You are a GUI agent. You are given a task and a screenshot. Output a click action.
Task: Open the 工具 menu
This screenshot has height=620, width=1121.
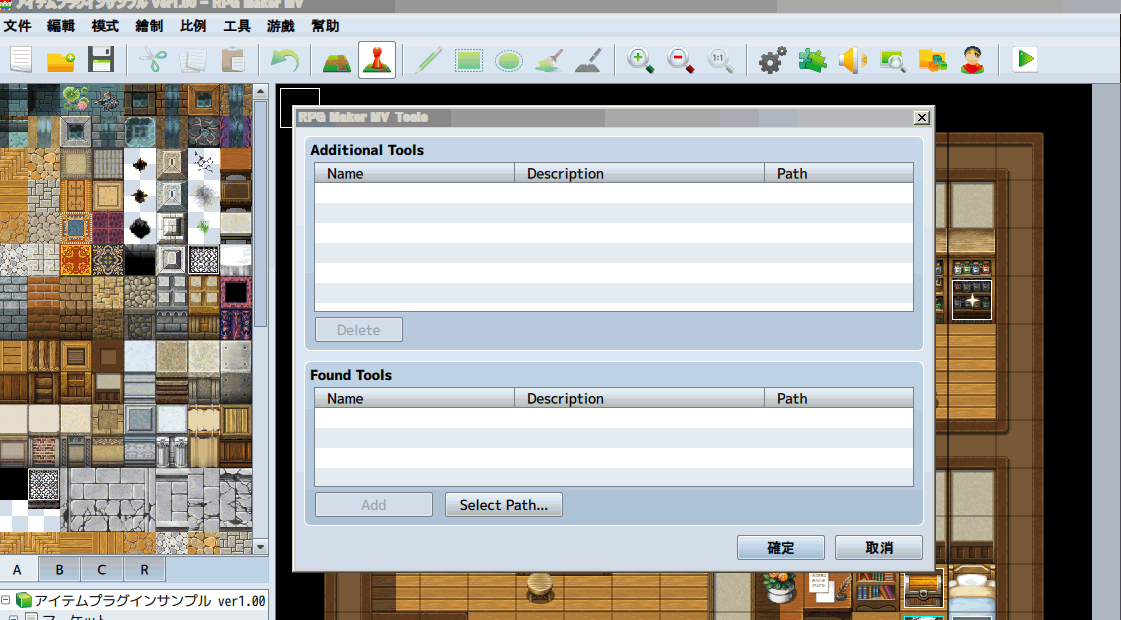237,26
